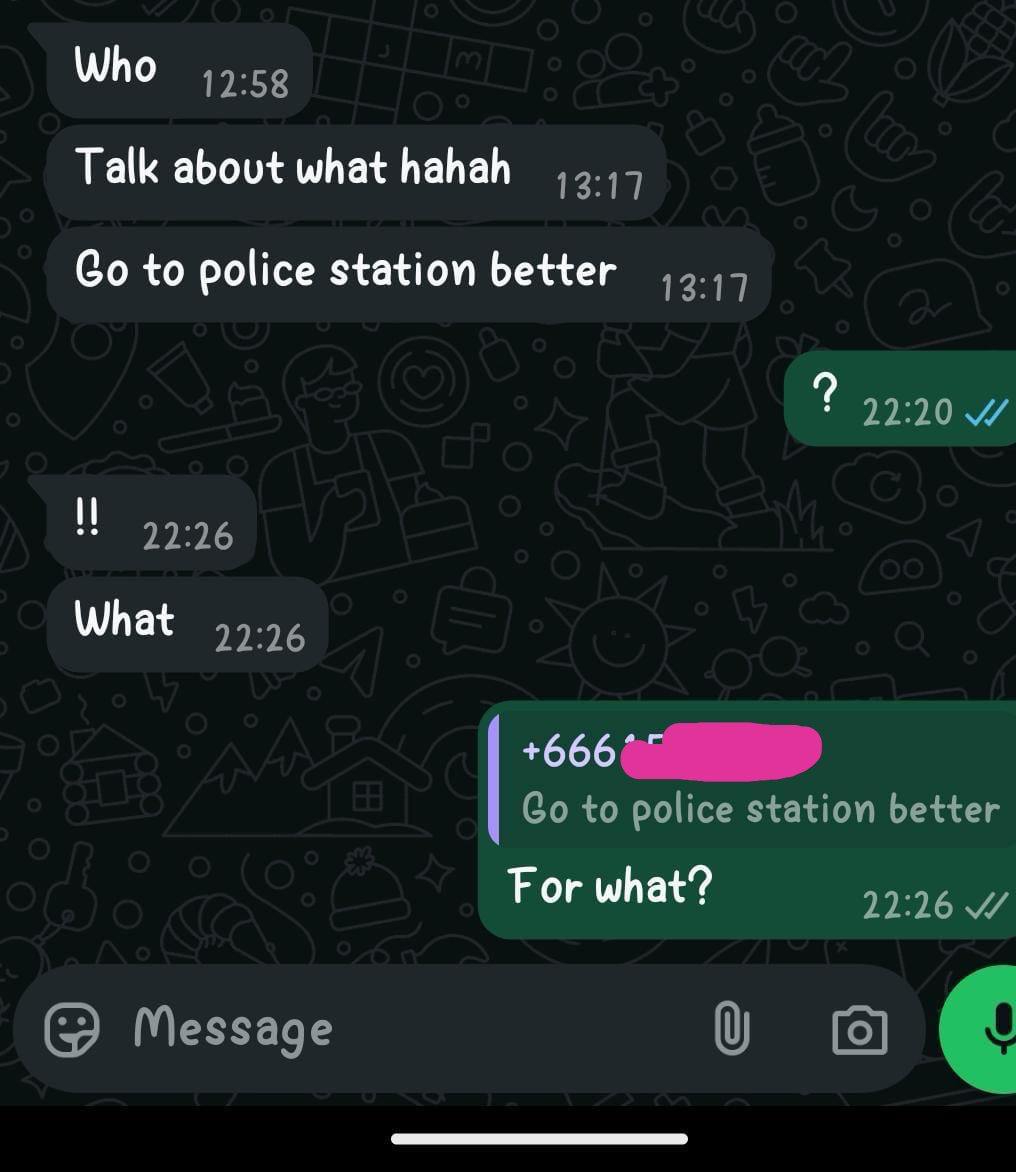The height and width of the screenshot is (1172, 1016).
Task: Tap the "!!" message bubble
Action: click(152, 522)
